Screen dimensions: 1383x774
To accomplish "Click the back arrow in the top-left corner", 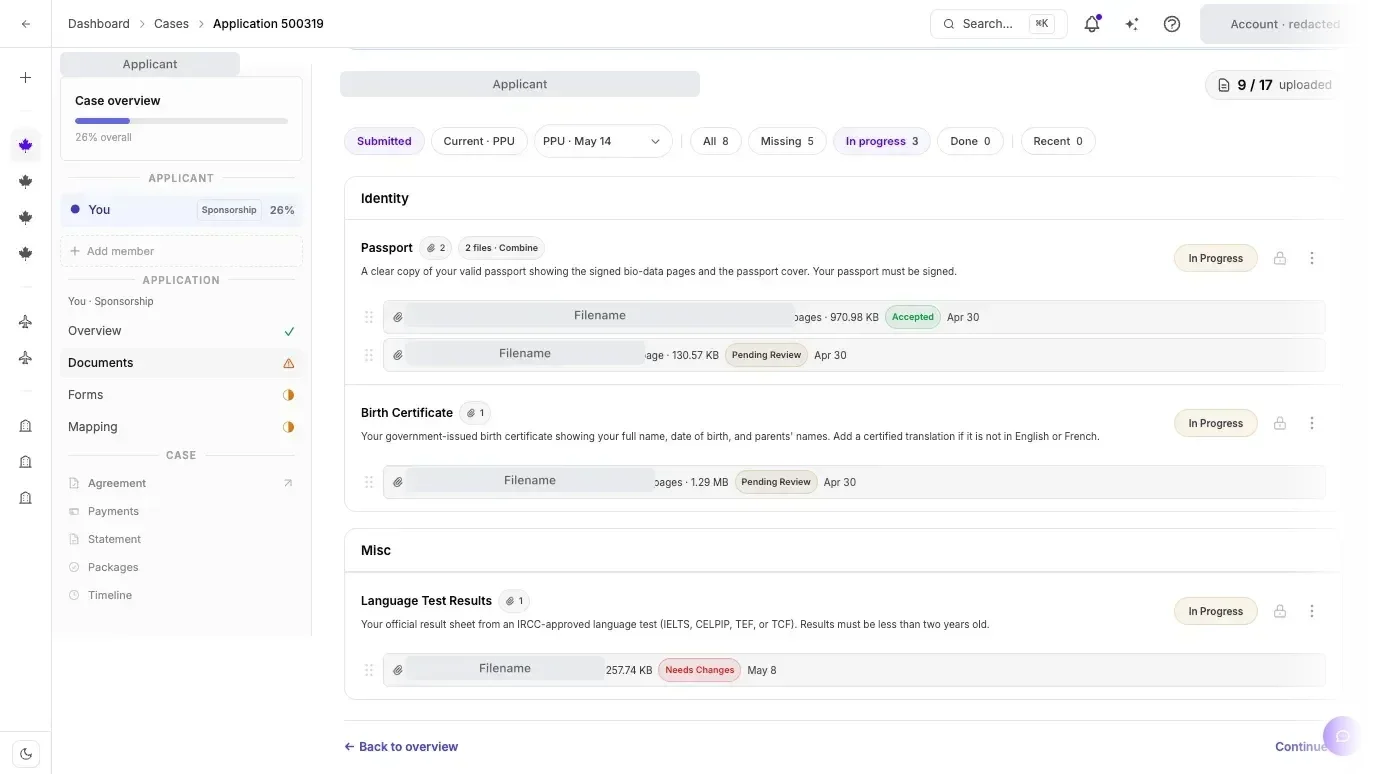I will 26,24.
